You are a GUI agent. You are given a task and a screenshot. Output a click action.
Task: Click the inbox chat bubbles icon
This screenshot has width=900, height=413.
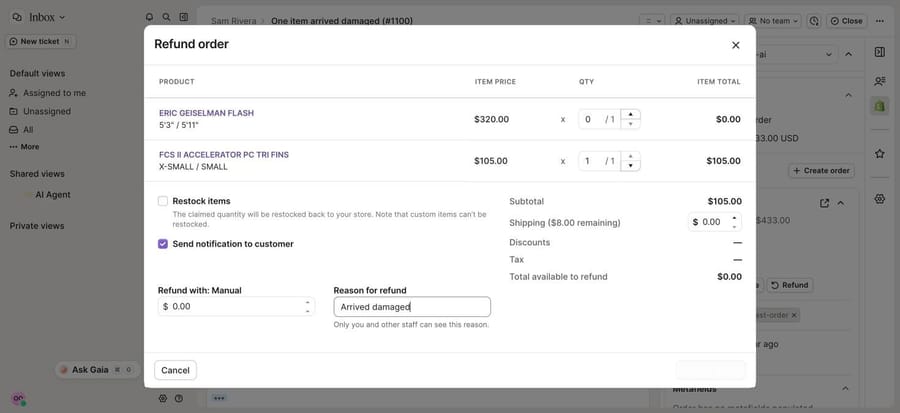[17, 17]
